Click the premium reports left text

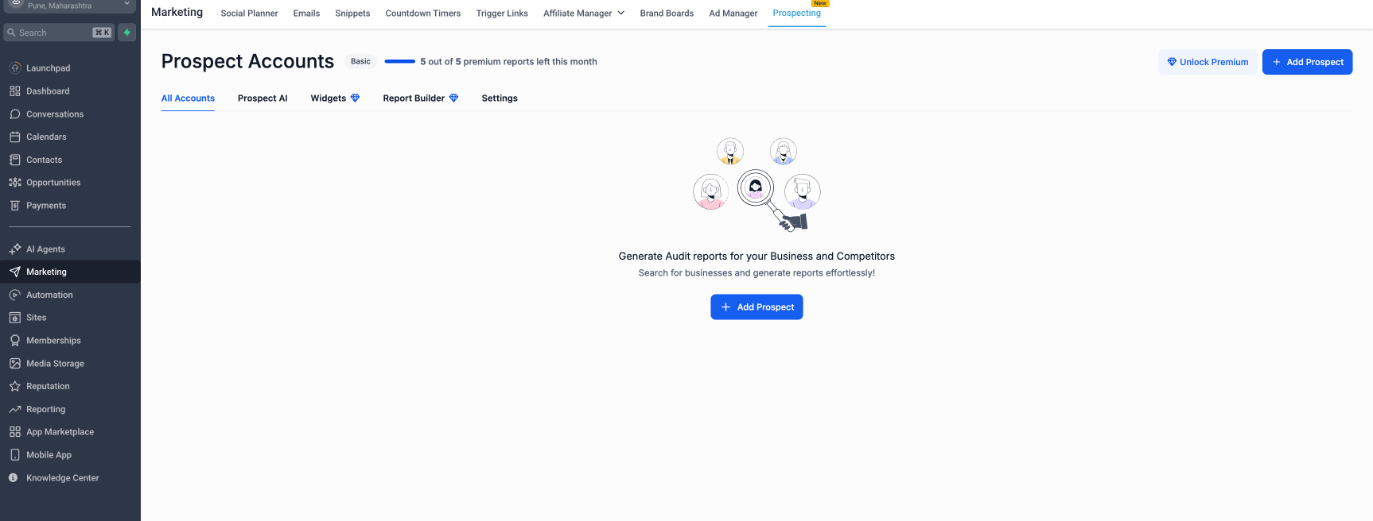tap(508, 62)
